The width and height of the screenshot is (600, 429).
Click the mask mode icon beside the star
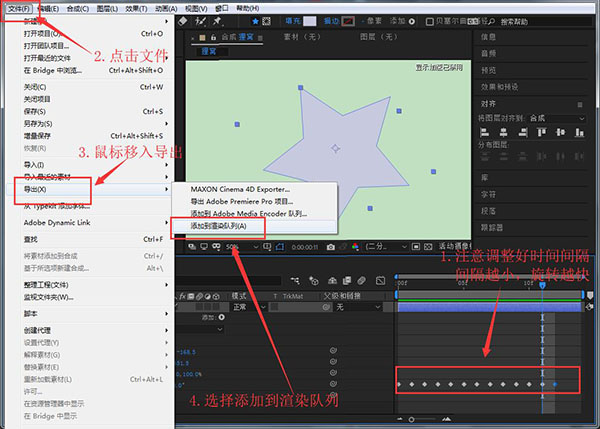(266, 21)
